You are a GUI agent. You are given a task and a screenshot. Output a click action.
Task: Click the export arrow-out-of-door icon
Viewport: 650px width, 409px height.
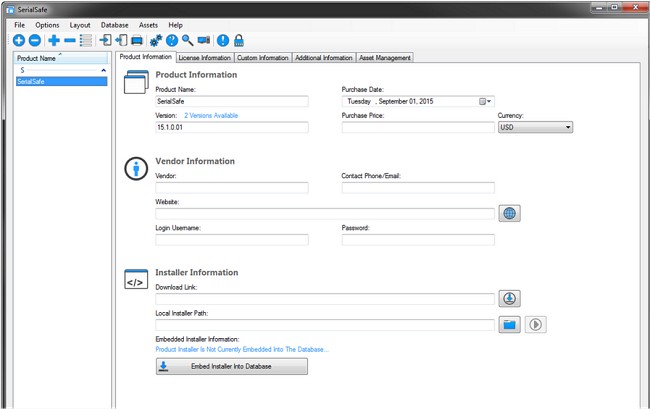121,40
